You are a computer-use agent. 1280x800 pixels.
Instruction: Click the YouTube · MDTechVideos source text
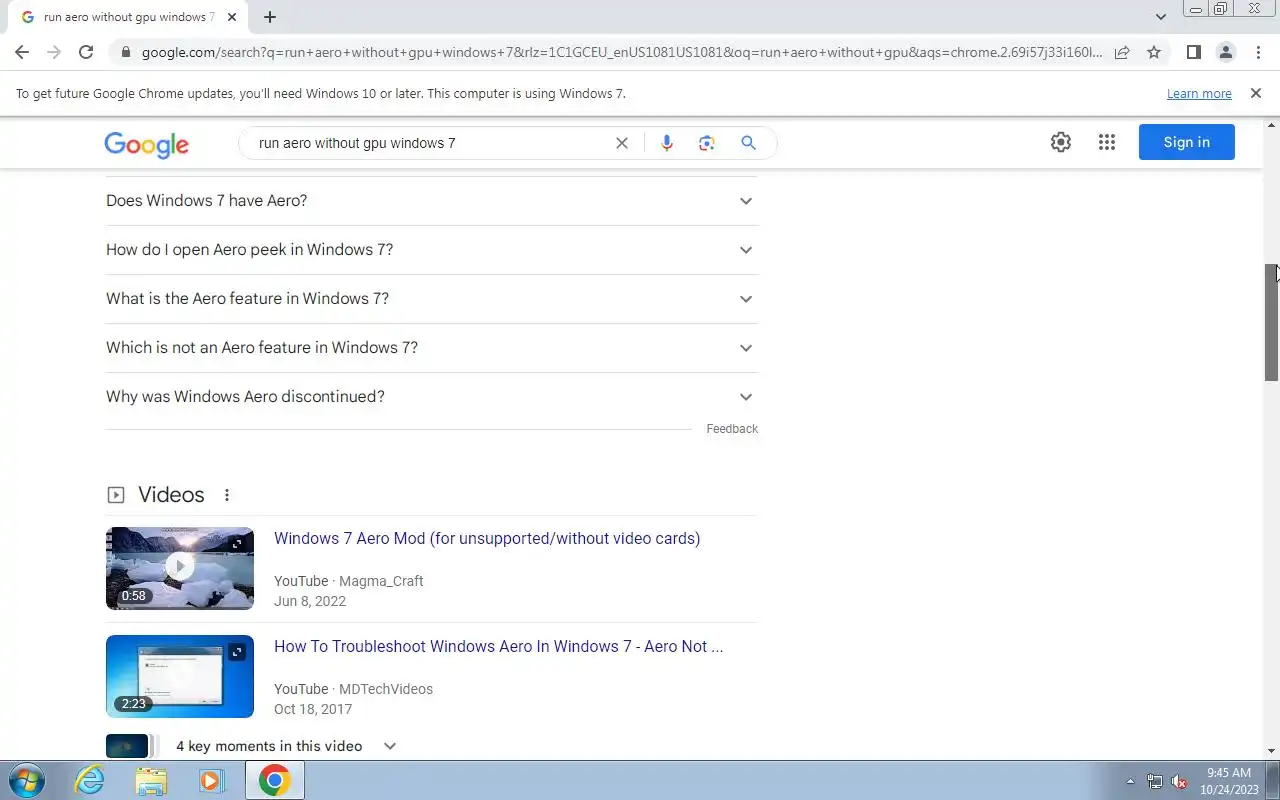[353, 689]
